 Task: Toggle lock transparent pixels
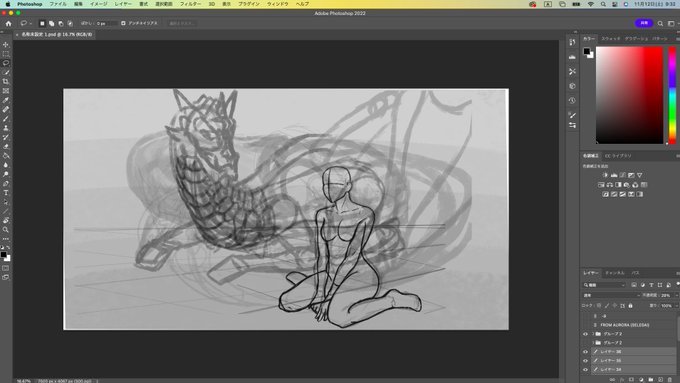(599, 306)
